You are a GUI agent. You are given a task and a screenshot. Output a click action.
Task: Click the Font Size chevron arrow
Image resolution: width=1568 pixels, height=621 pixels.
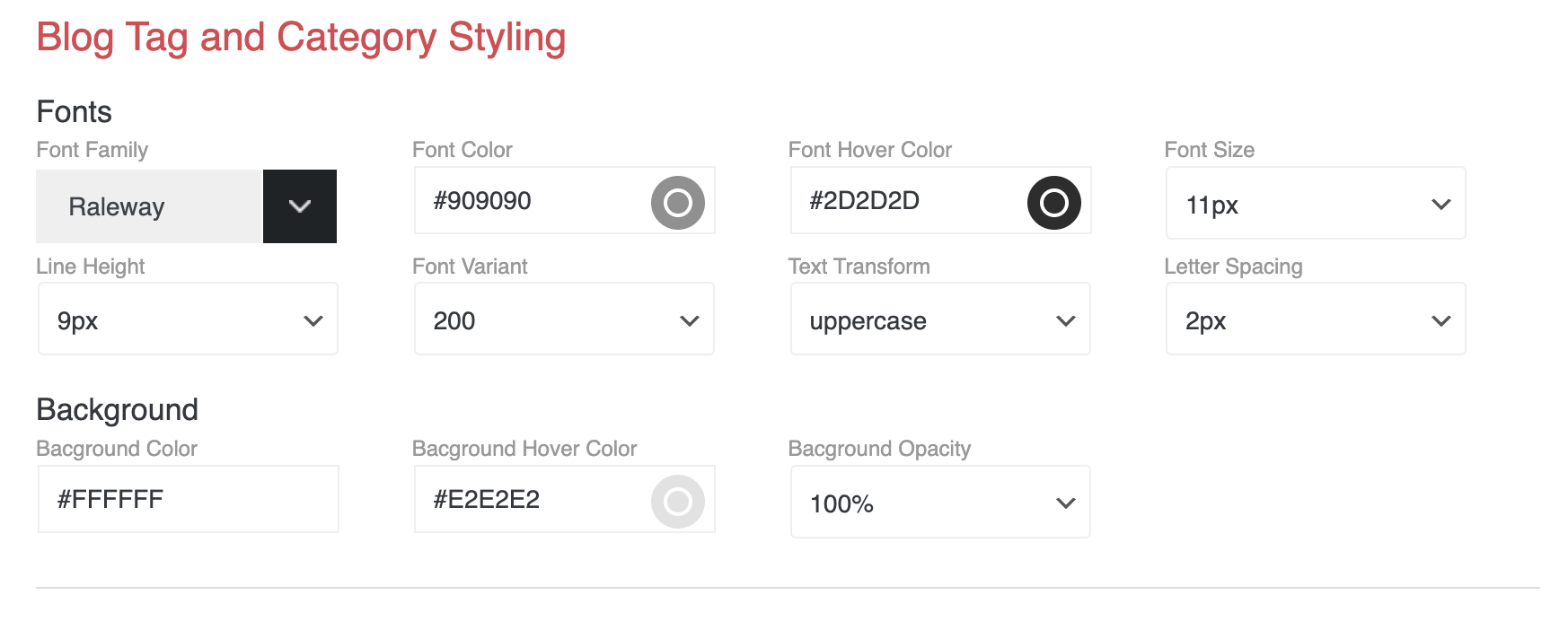[x=1440, y=205]
